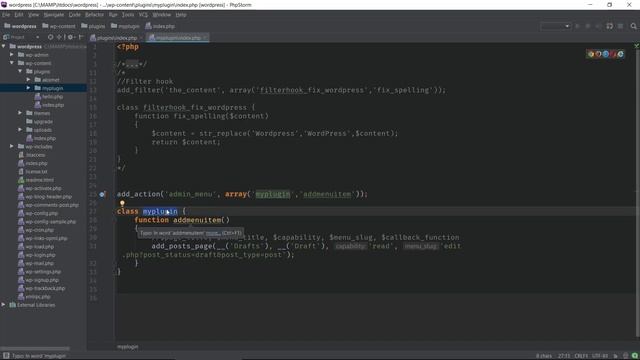The height and width of the screenshot is (360, 640).
Task: Click the inspection status checkmark above scrollbar
Action: (x=636, y=46)
